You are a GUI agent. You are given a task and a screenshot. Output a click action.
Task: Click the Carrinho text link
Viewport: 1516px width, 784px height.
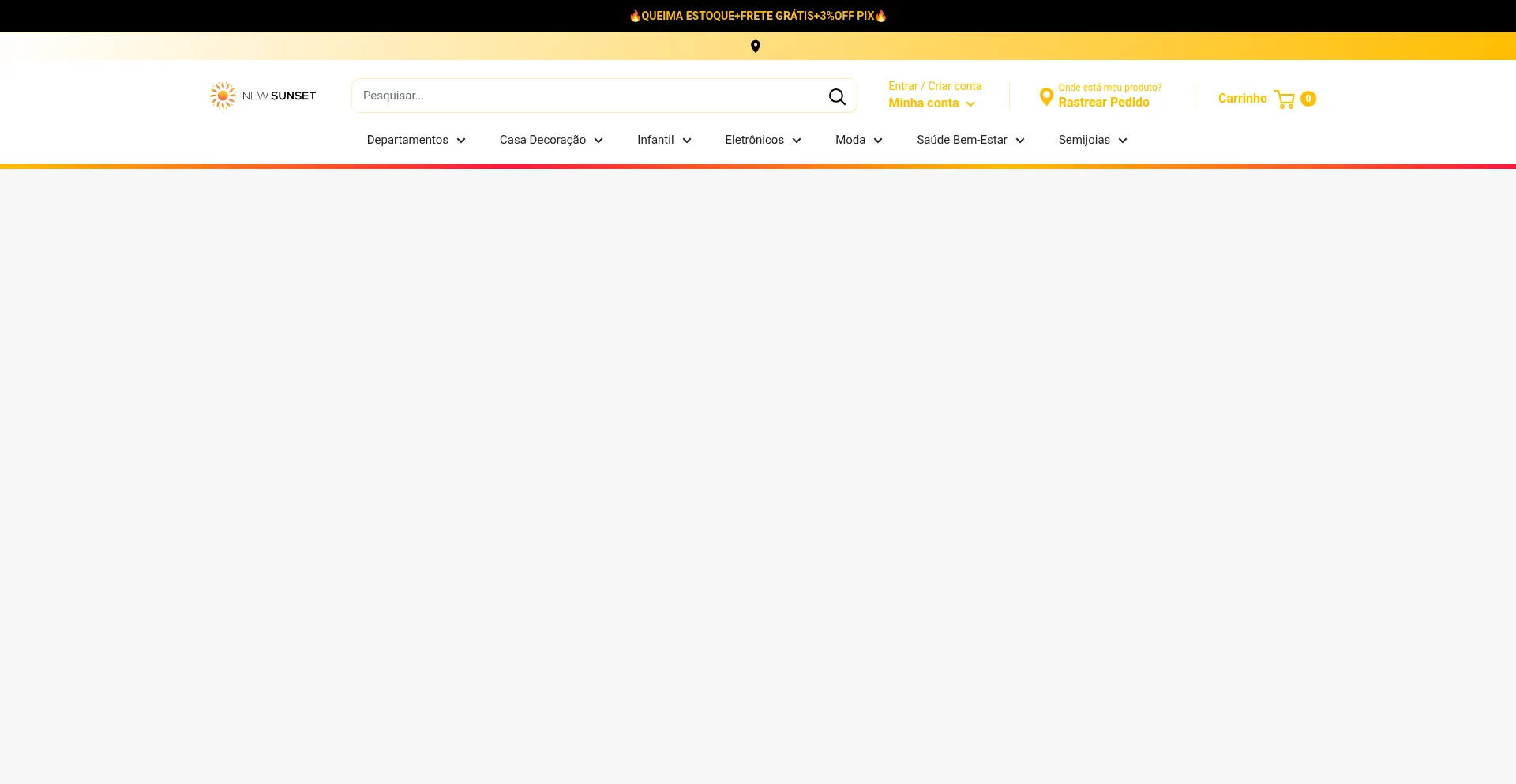click(x=1242, y=99)
